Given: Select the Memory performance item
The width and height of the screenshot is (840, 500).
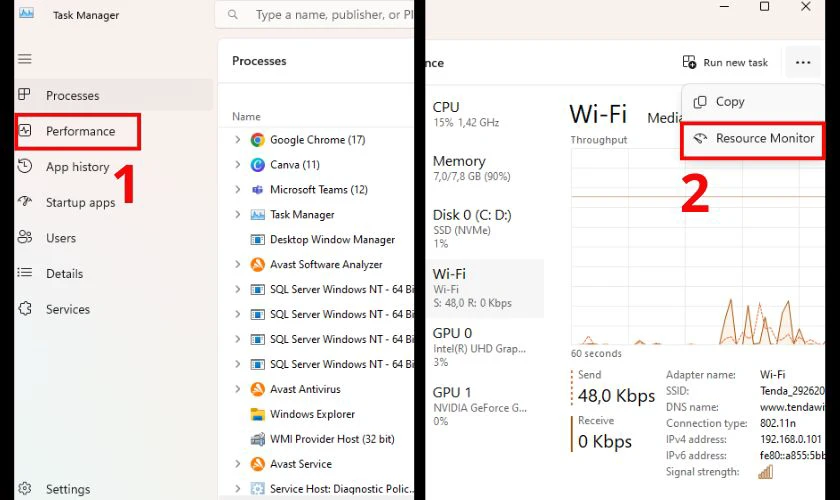Looking at the screenshot, I should (459, 168).
